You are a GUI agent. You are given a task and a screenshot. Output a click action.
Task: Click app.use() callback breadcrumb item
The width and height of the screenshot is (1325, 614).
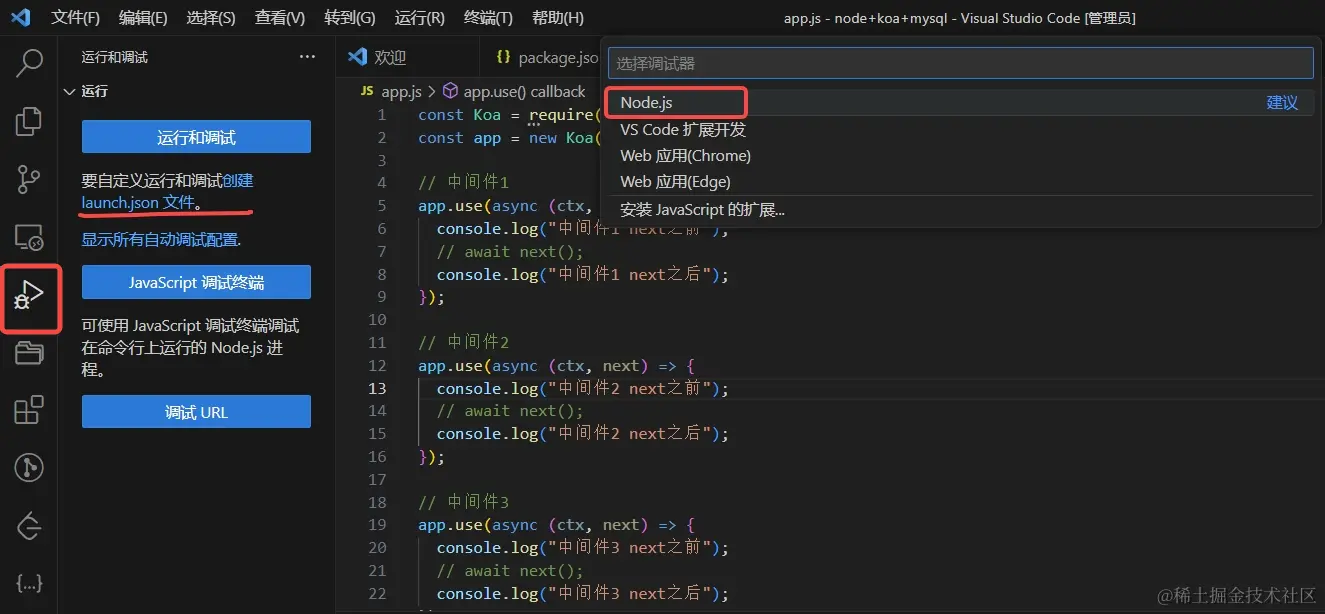[525, 91]
